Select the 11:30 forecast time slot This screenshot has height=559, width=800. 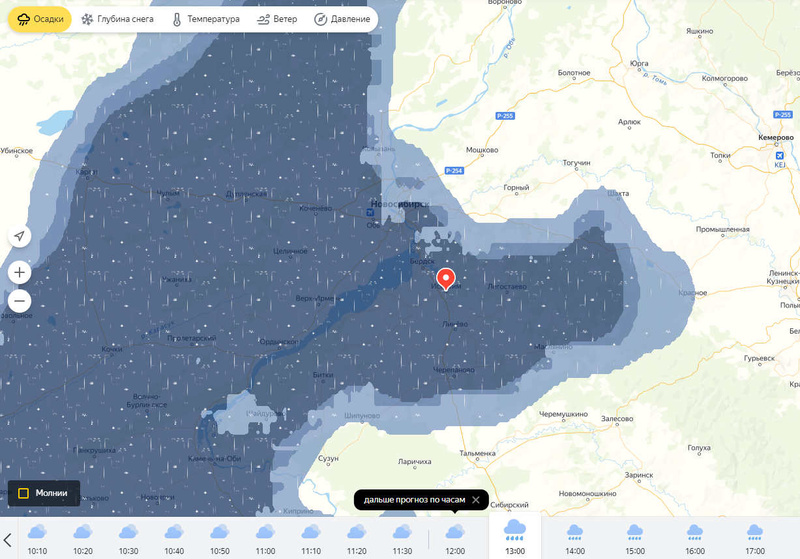pos(402,536)
